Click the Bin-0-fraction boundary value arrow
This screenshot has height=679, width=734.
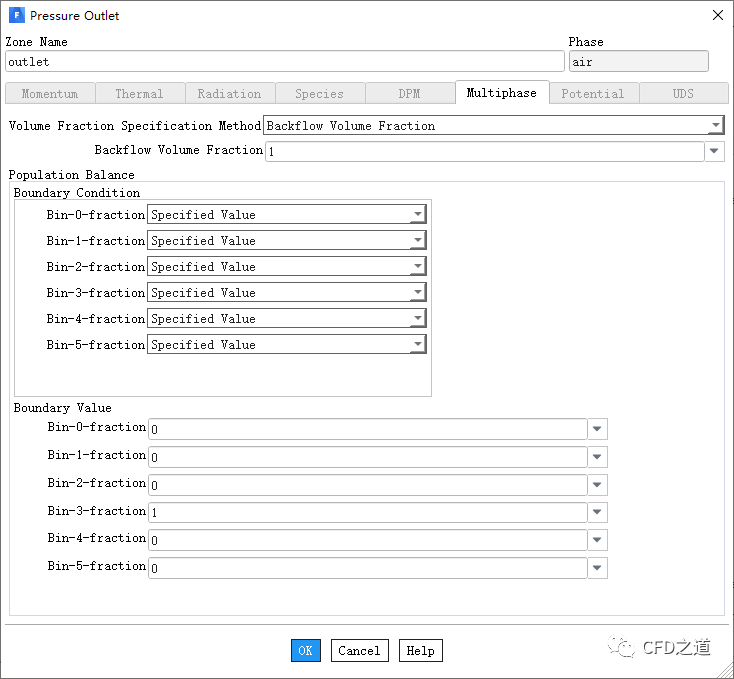tap(597, 429)
